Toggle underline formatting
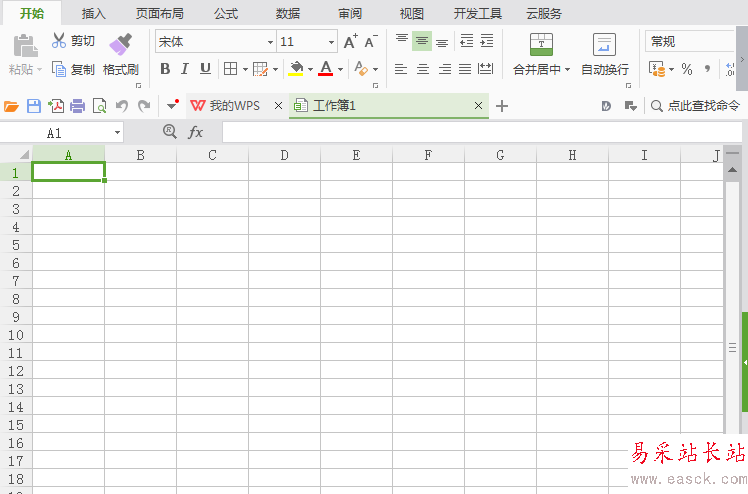Viewport: 748px width, 494px height. 205,69
